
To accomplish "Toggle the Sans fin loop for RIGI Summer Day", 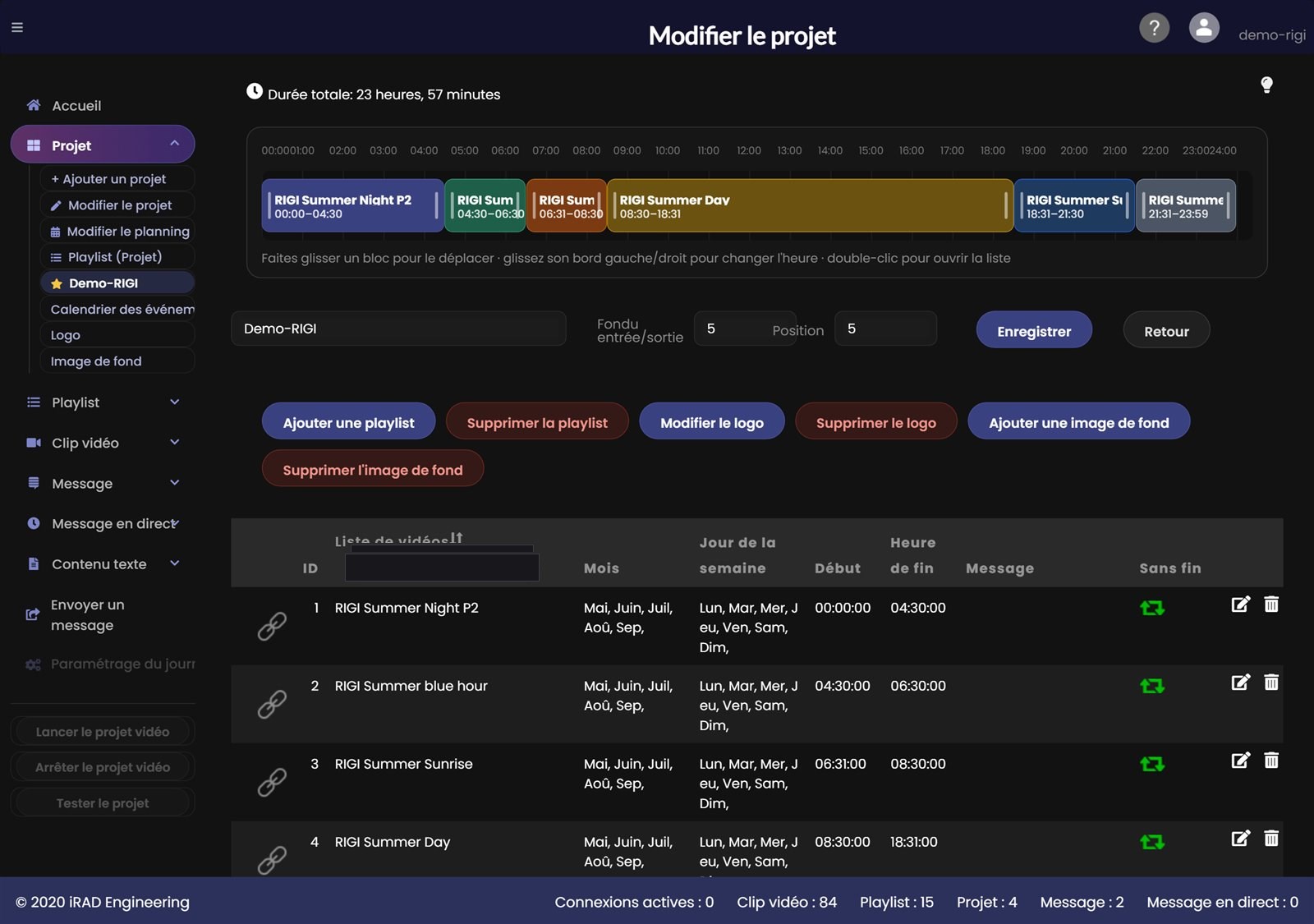I will coord(1152,842).
